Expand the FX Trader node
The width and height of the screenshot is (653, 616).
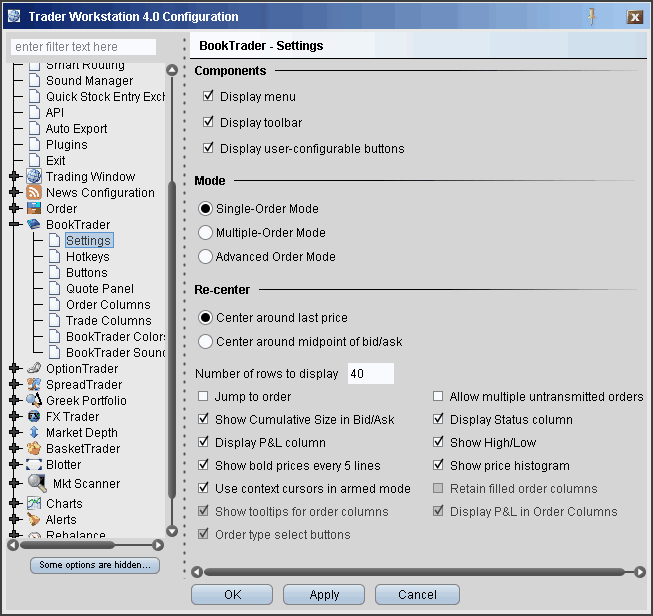coord(15,416)
